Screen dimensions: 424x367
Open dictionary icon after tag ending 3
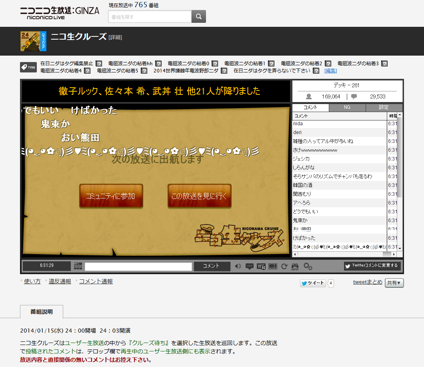384,63
